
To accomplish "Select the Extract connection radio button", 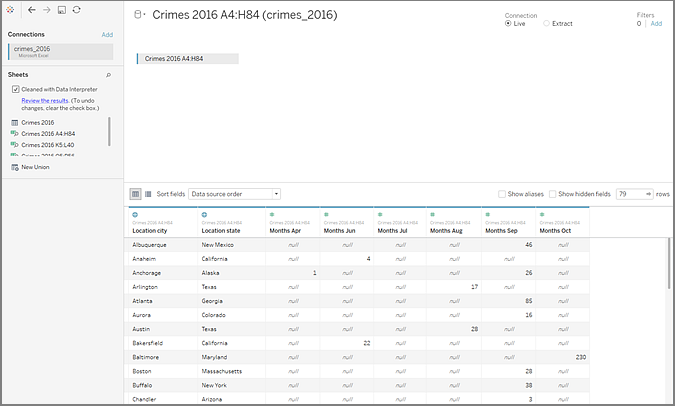I will coord(546,24).
